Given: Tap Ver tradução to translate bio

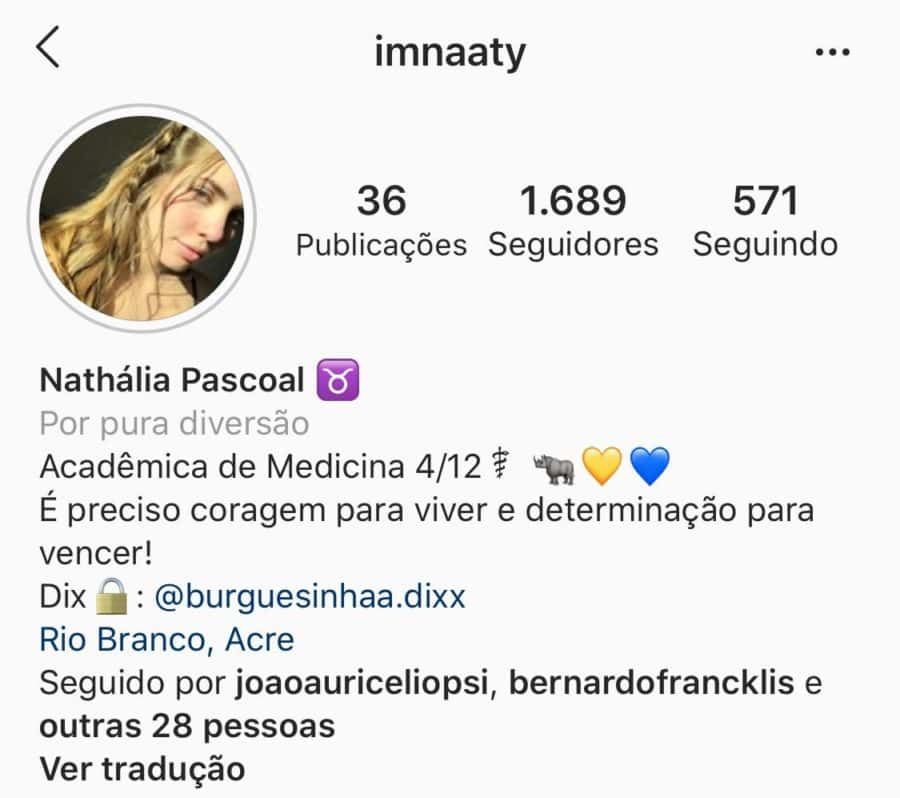Looking at the screenshot, I should click(142, 769).
